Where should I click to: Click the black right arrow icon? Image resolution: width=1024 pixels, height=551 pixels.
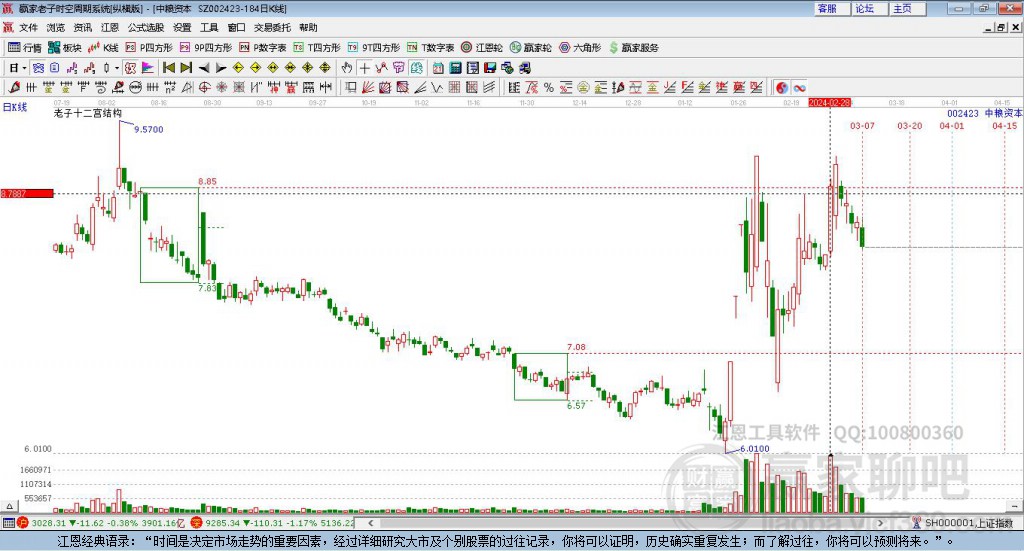pos(221,68)
